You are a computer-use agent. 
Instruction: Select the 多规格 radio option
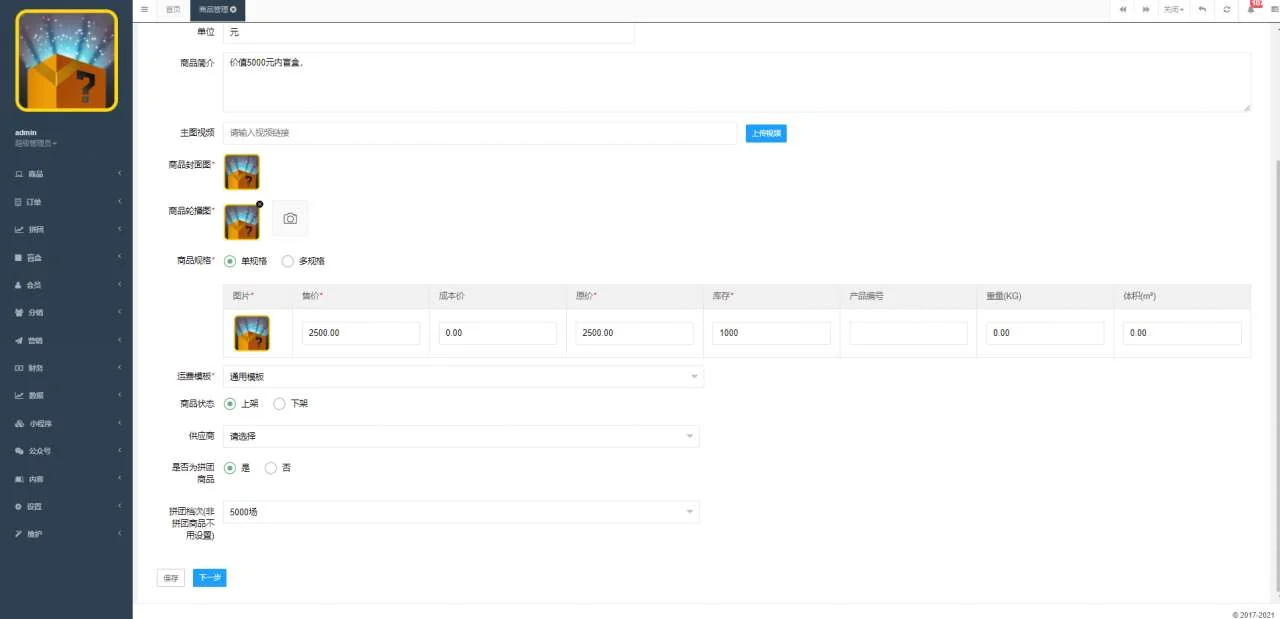pyautogui.click(x=288, y=261)
